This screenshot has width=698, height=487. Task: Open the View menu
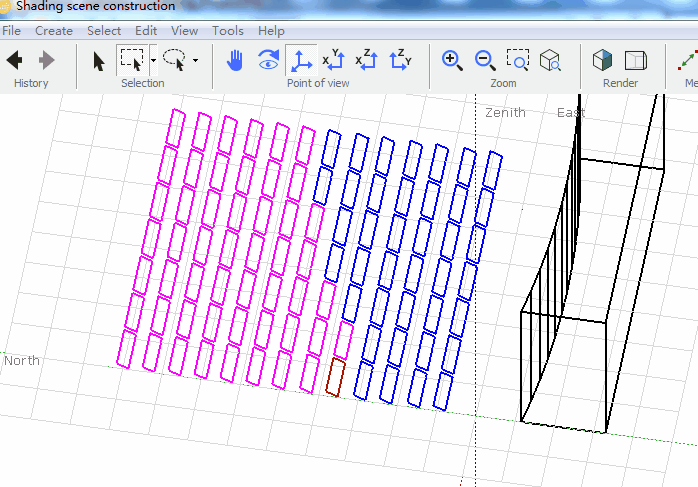pyautogui.click(x=184, y=31)
